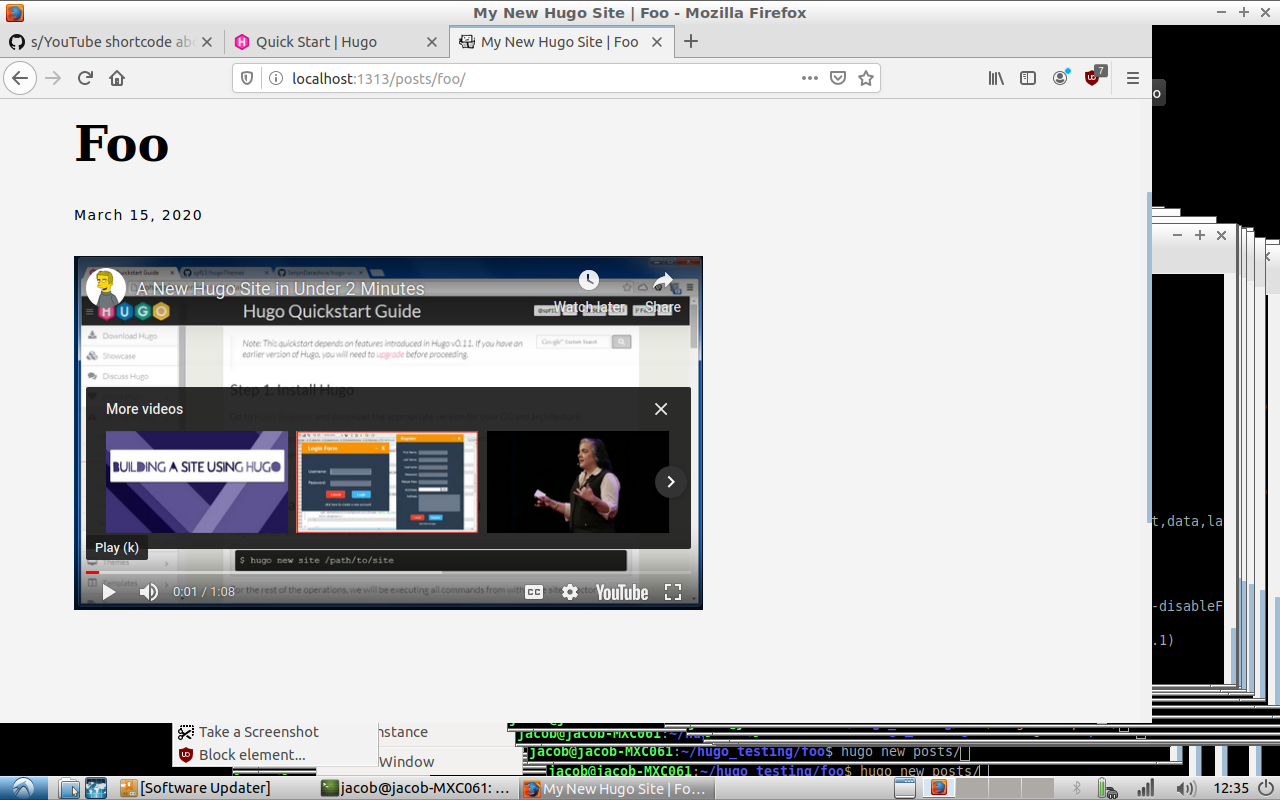The height and width of the screenshot is (800, 1280).
Task: Open the Firefox library icon
Action: tap(996, 78)
